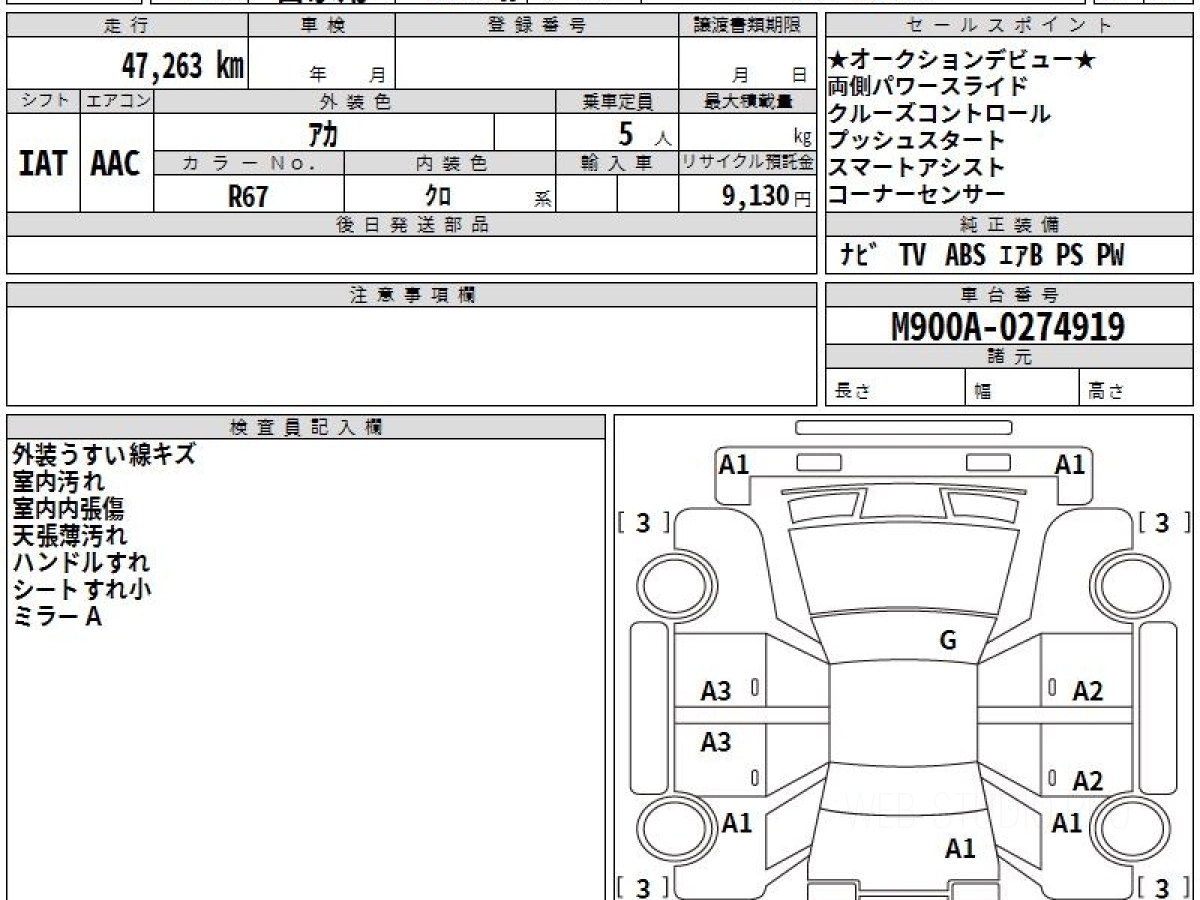Select the 走行 column header
Image resolution: width=1200 pixels, height=900 pixels.
click(x=126, y=25)
